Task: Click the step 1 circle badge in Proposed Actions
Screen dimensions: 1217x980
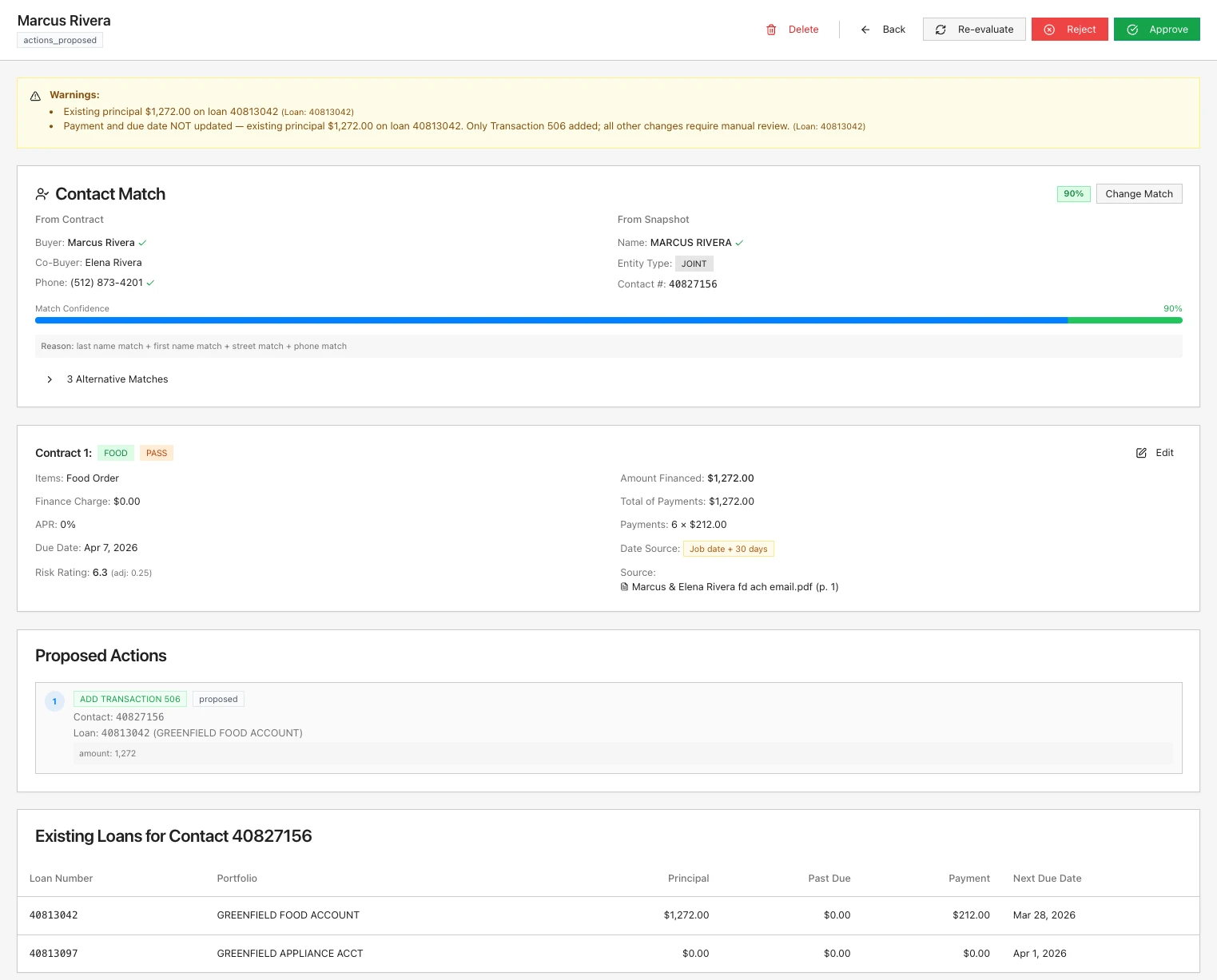Action: (54, 701)
